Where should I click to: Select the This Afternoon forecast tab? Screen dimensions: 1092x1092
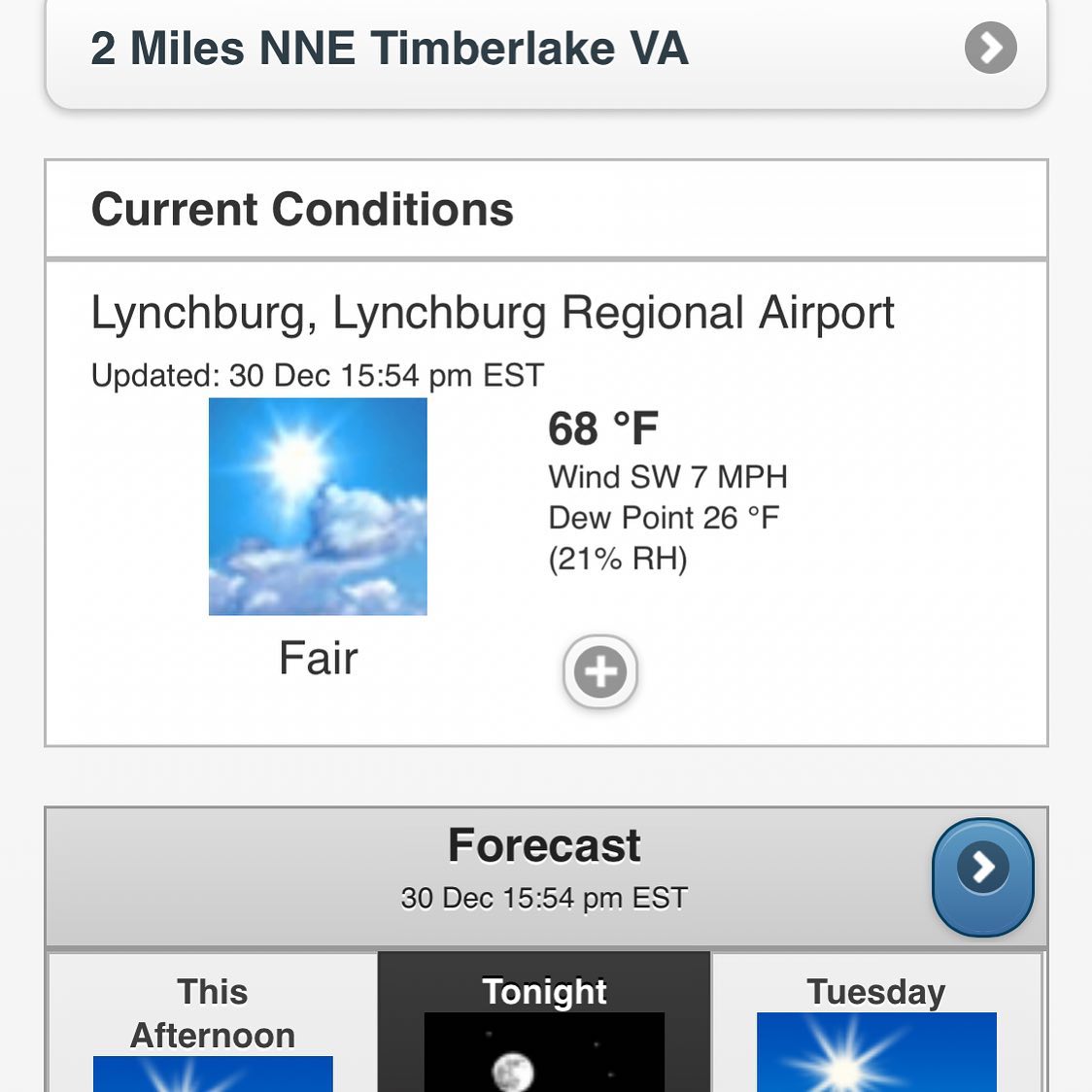[x=213, y=1022]
